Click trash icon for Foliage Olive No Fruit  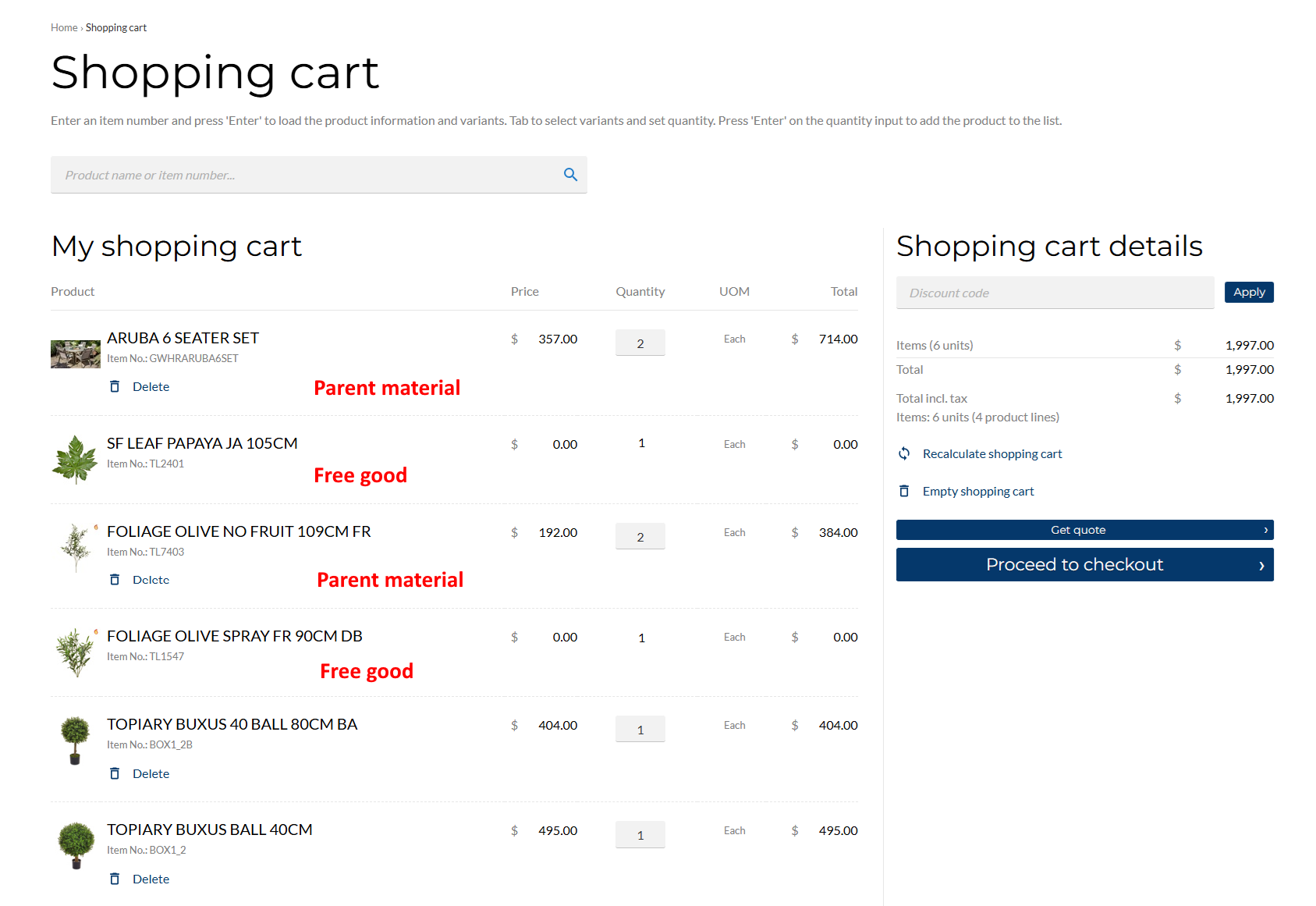tap(115, 580)
